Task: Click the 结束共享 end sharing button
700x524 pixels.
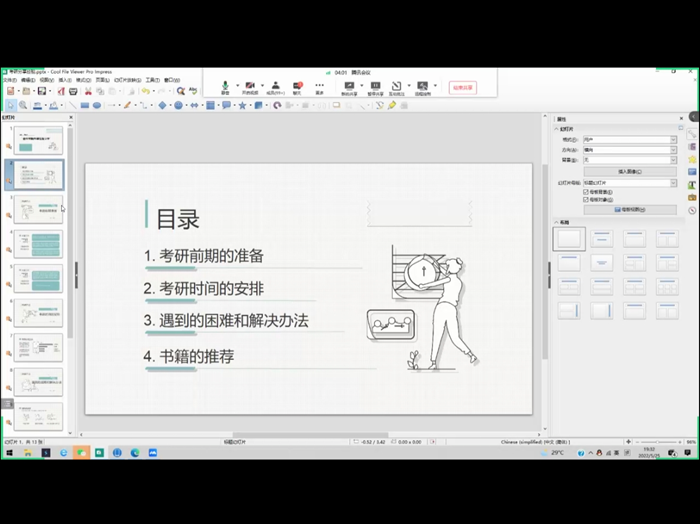Action: coord(463,88)
